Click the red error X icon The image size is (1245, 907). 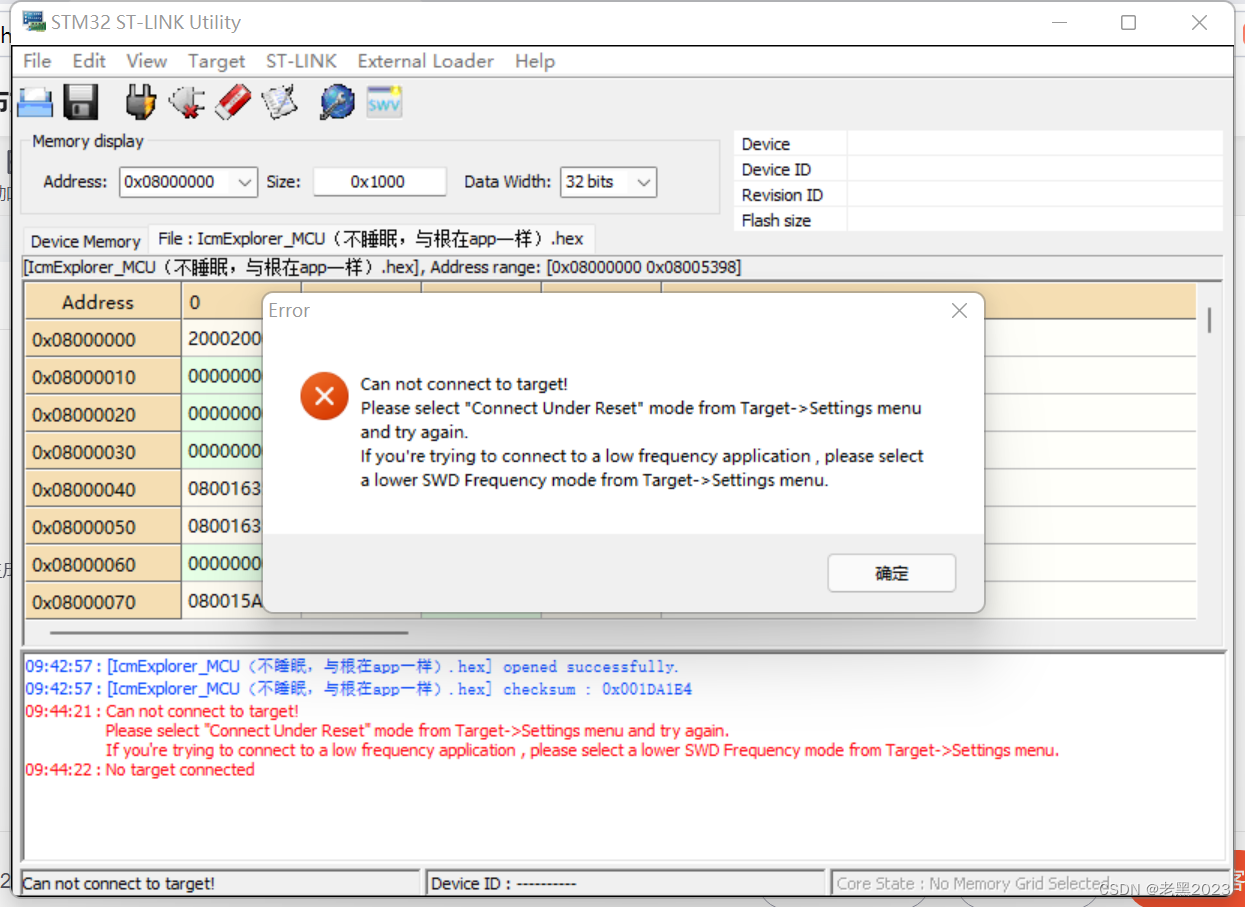(x=324, y=396)
